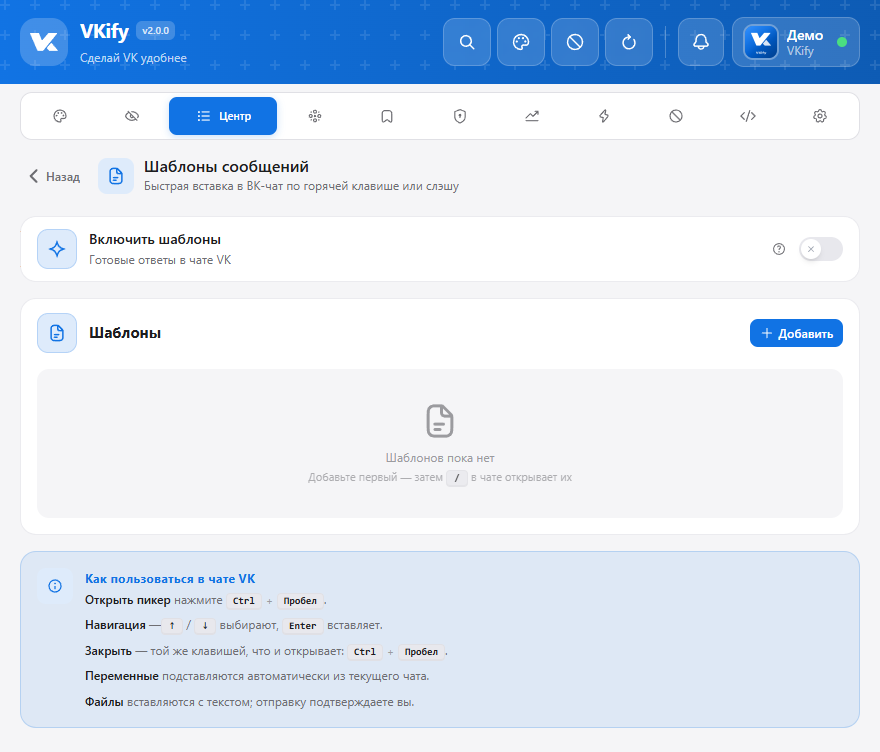The height and width of the screenshot is (752, 880).
Task: Open notifications bell
Action: (x=700, y=42)
